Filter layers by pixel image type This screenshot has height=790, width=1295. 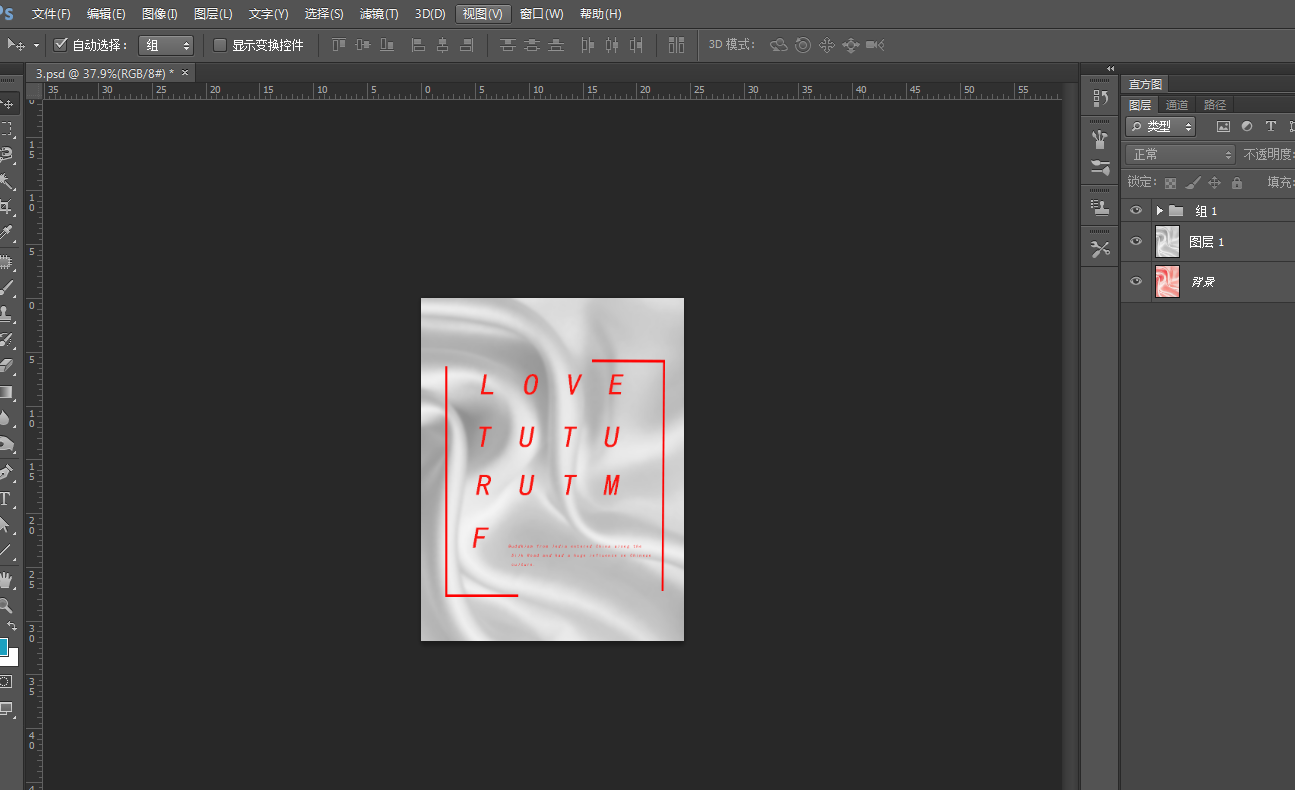click(1222, 127)
